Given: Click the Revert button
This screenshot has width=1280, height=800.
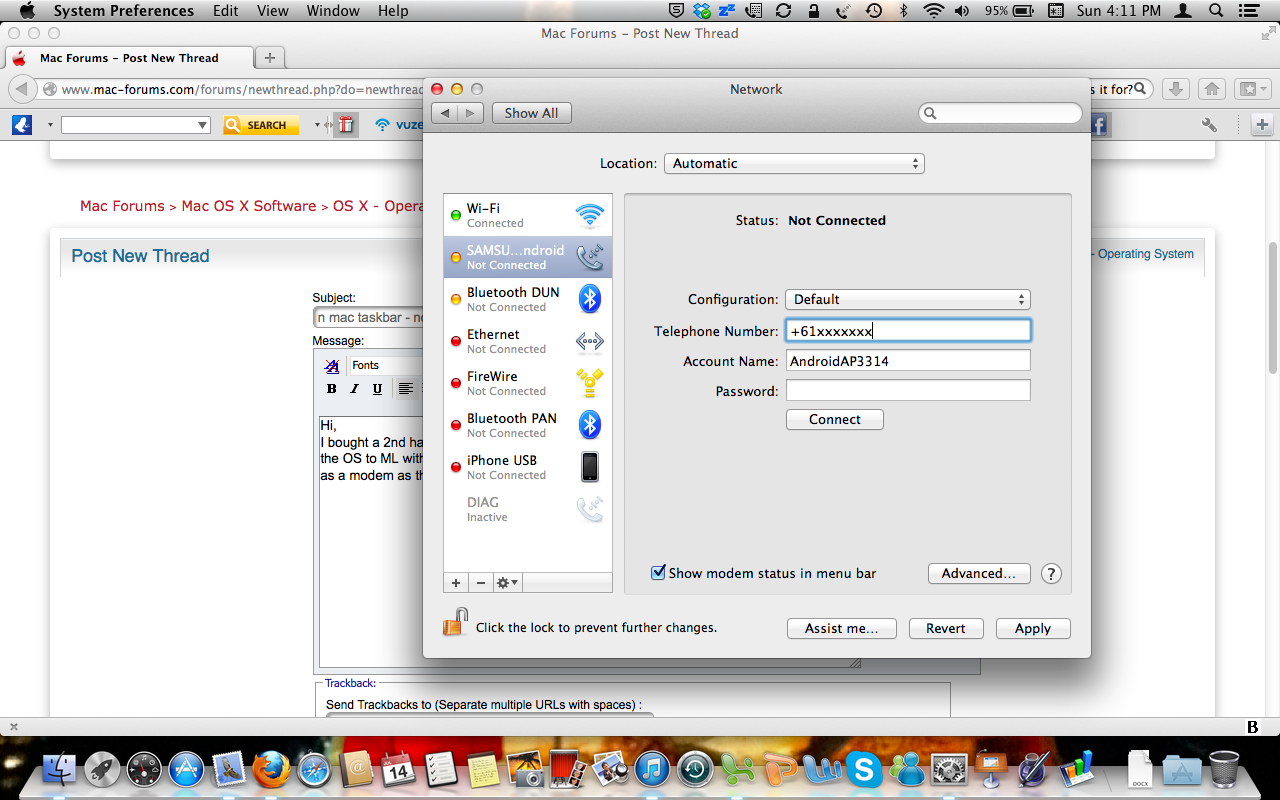Looking at the screenshot, I should coord(945,629).
